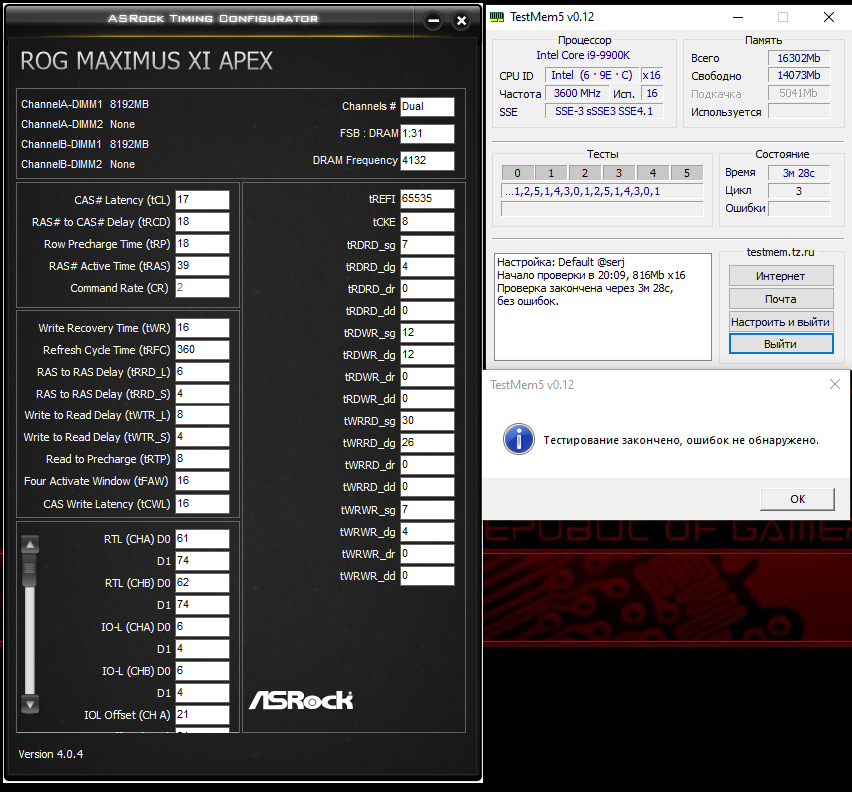Click the Write Recovery Time (tWR) field
This screenshot has width=852, height=792.
tap(202, 328)
